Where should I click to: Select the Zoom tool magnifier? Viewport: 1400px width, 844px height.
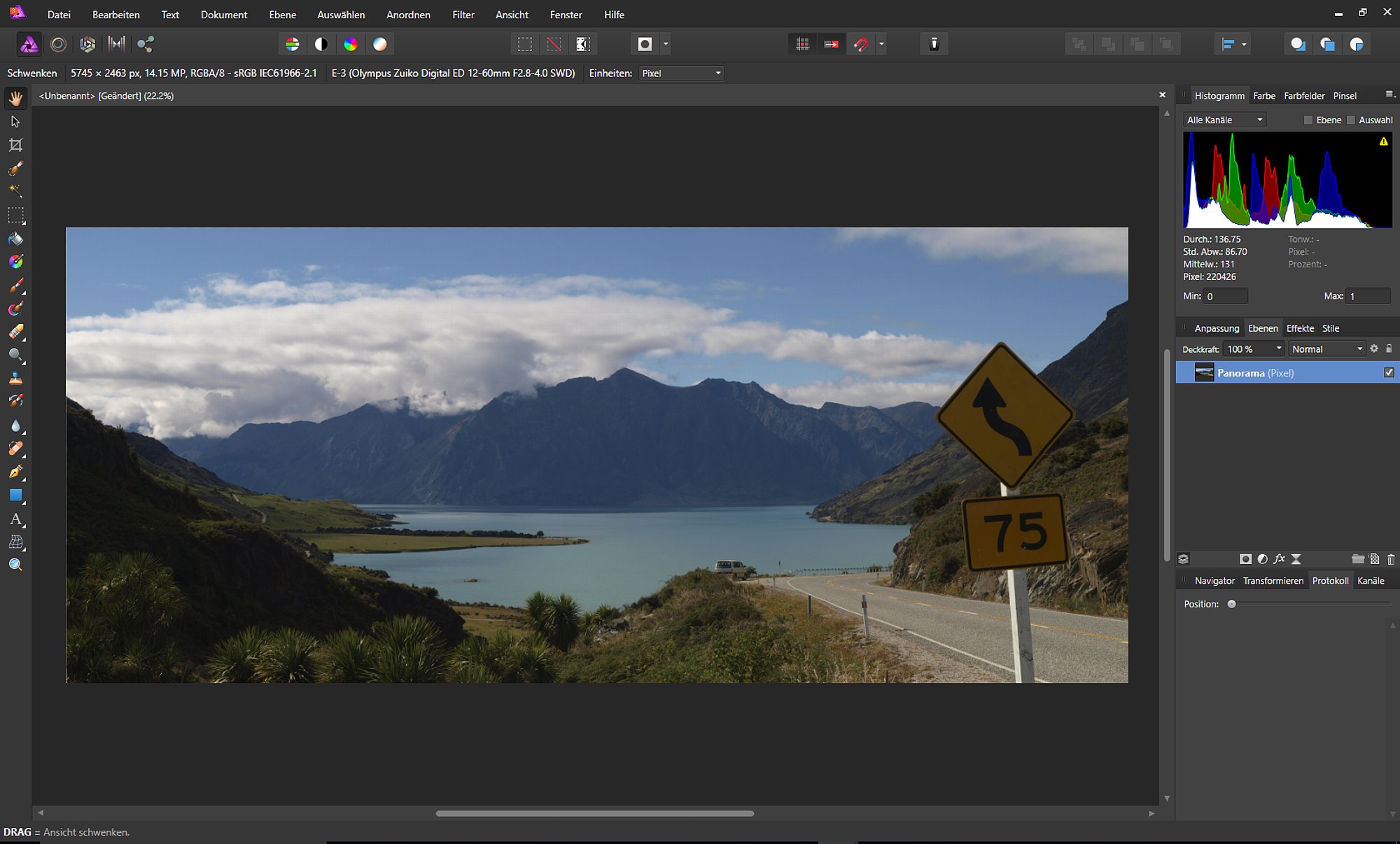click(15, 565)
